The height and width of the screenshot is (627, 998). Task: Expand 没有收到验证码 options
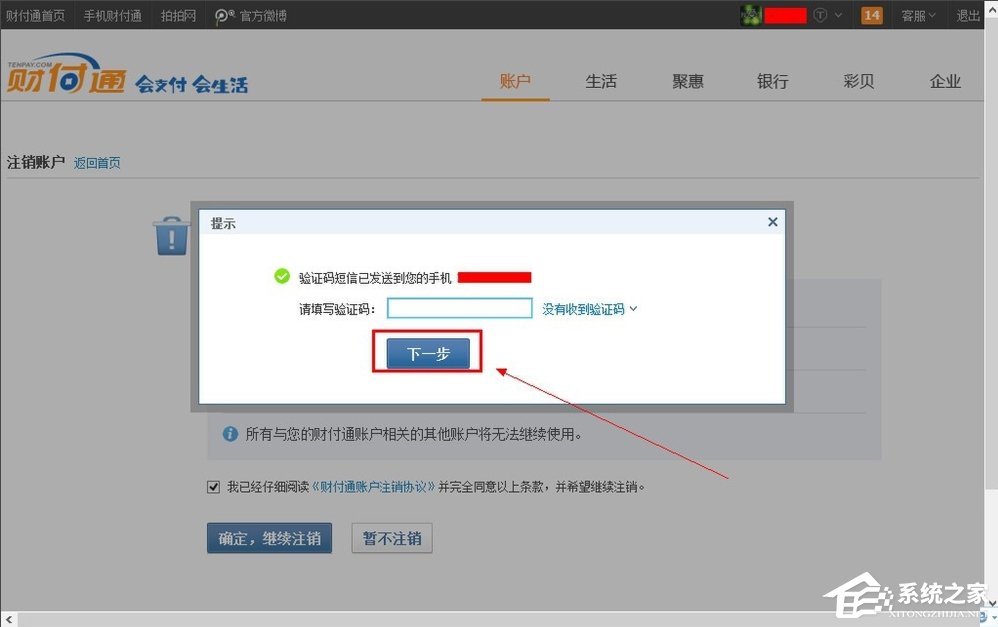coord(588,308)
